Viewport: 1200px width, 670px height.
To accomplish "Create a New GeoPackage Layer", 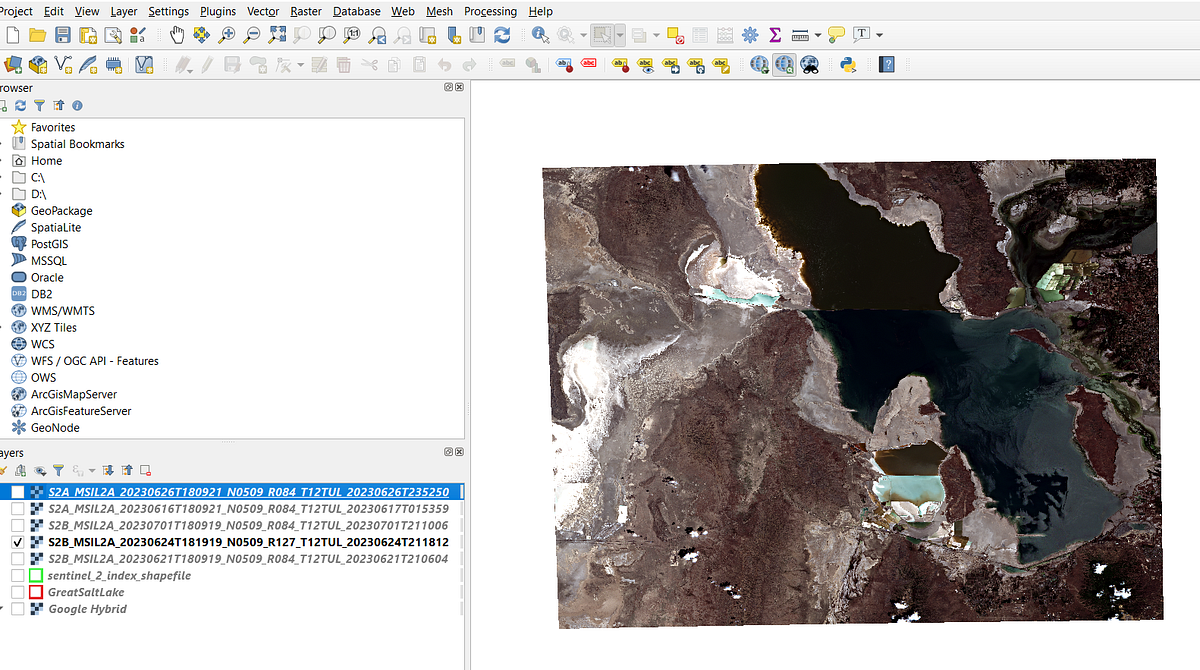I will [x=38, y=63].
